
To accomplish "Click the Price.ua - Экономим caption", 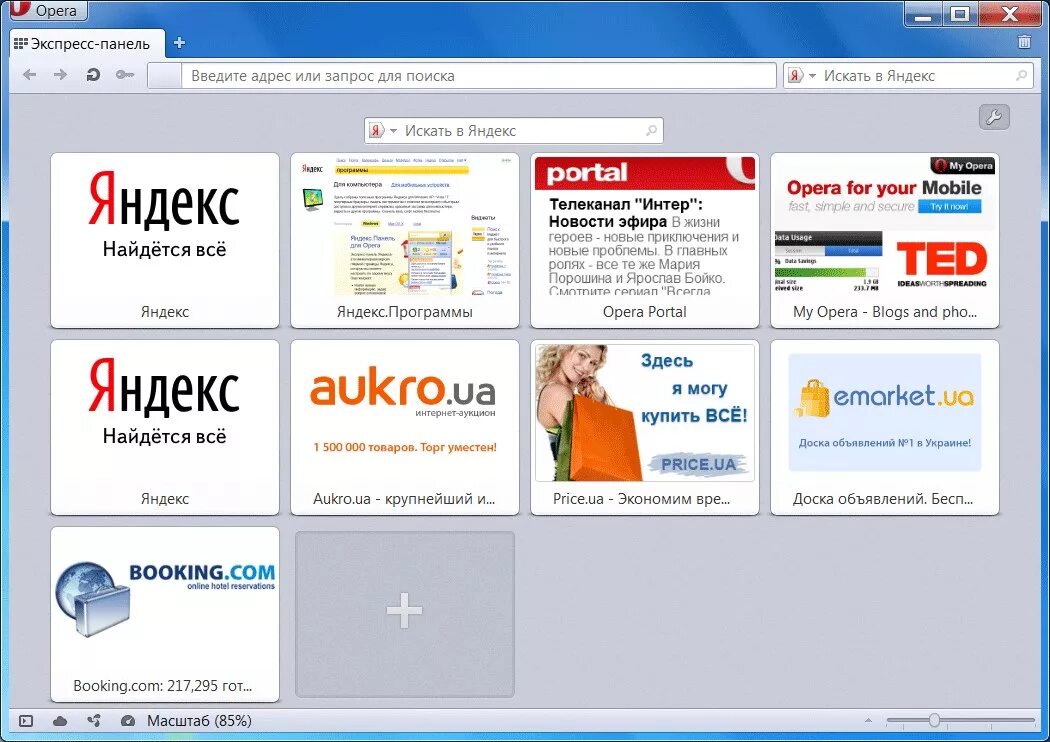I will 642,499.
